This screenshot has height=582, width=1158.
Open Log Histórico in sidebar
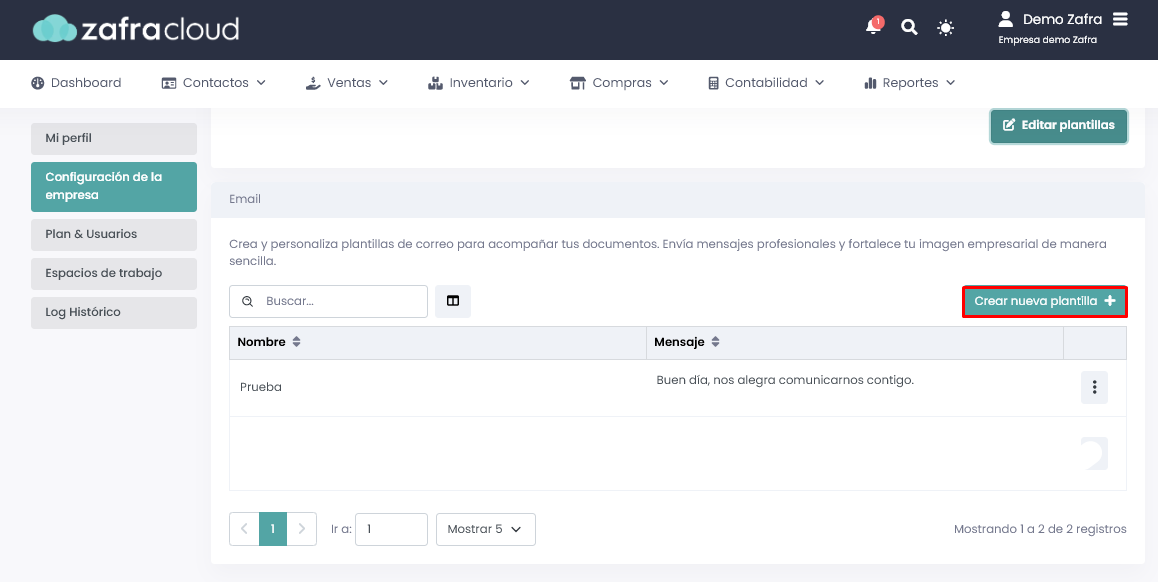(x=114, y=312)
